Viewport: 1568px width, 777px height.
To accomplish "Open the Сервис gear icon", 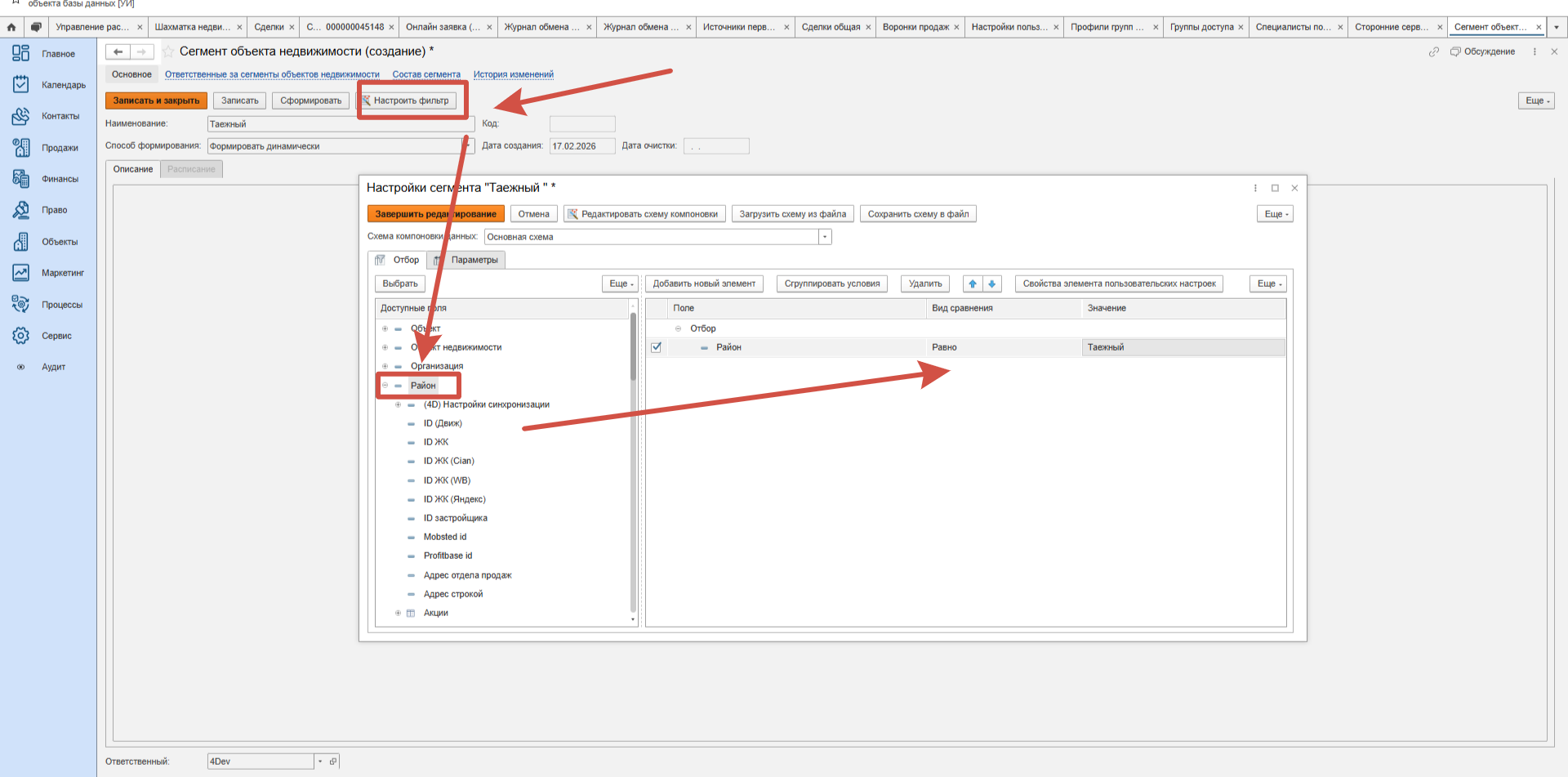I will tap(21, 336).
